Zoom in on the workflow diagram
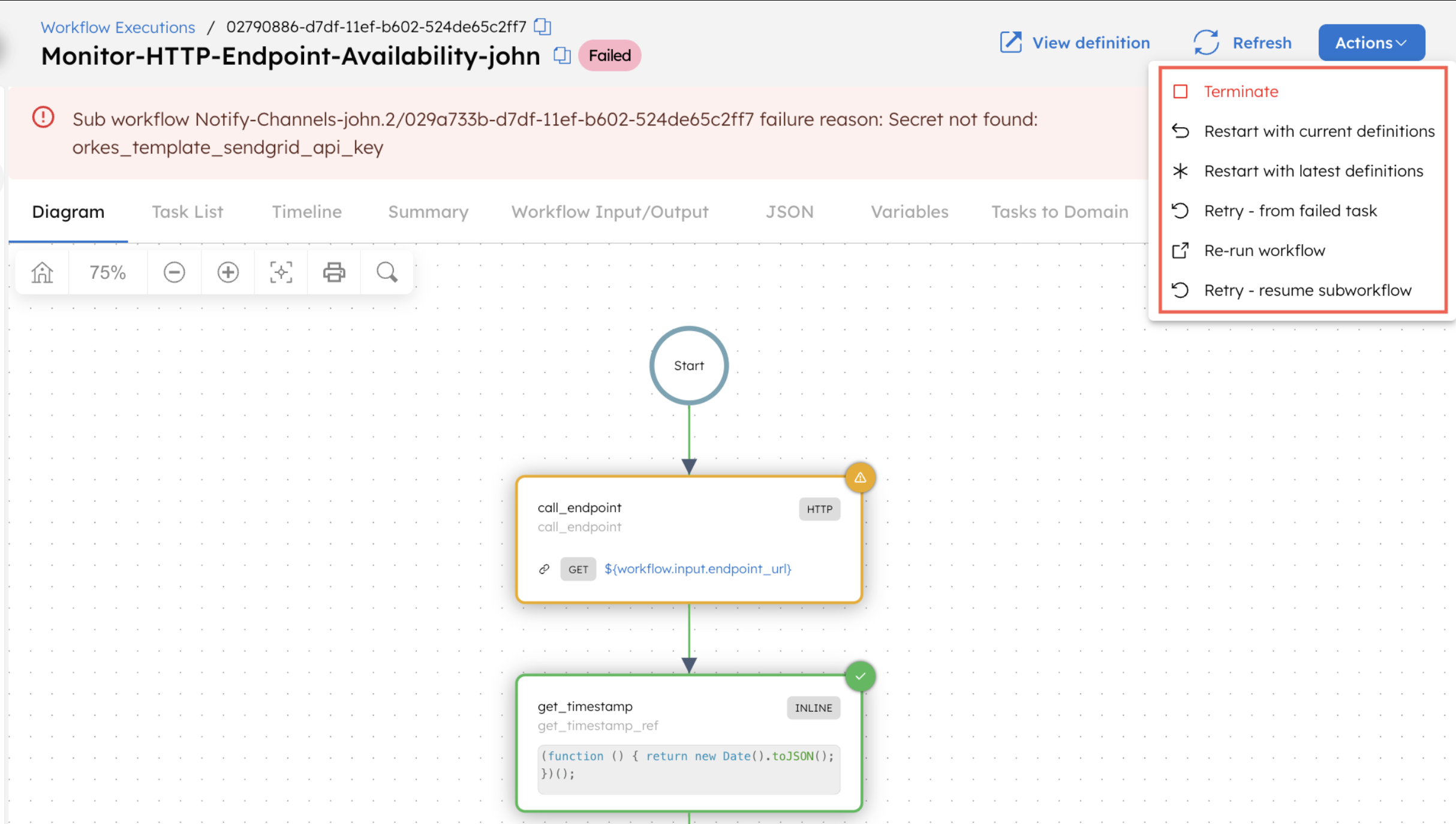The image size is (1456, 824). [x=227, y=272]
